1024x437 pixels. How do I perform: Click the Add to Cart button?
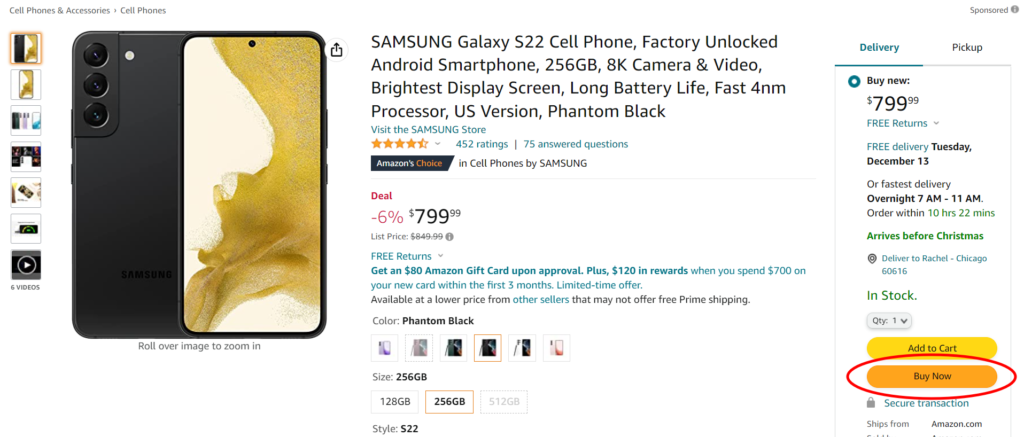(x=931, y=348)
